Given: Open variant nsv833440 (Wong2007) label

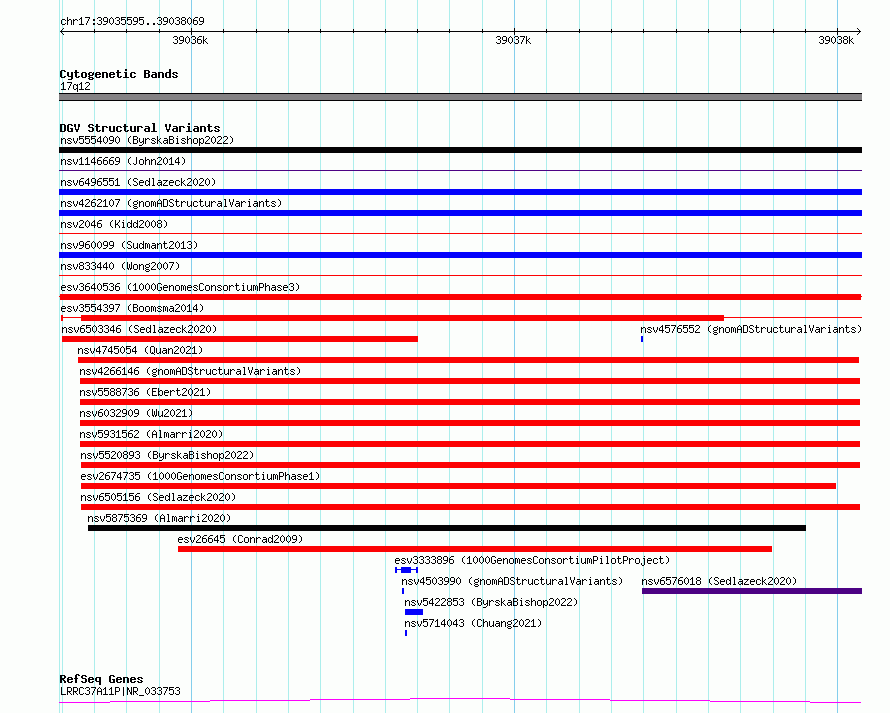Looking at the screenshot, I should [x=120, y=266].
